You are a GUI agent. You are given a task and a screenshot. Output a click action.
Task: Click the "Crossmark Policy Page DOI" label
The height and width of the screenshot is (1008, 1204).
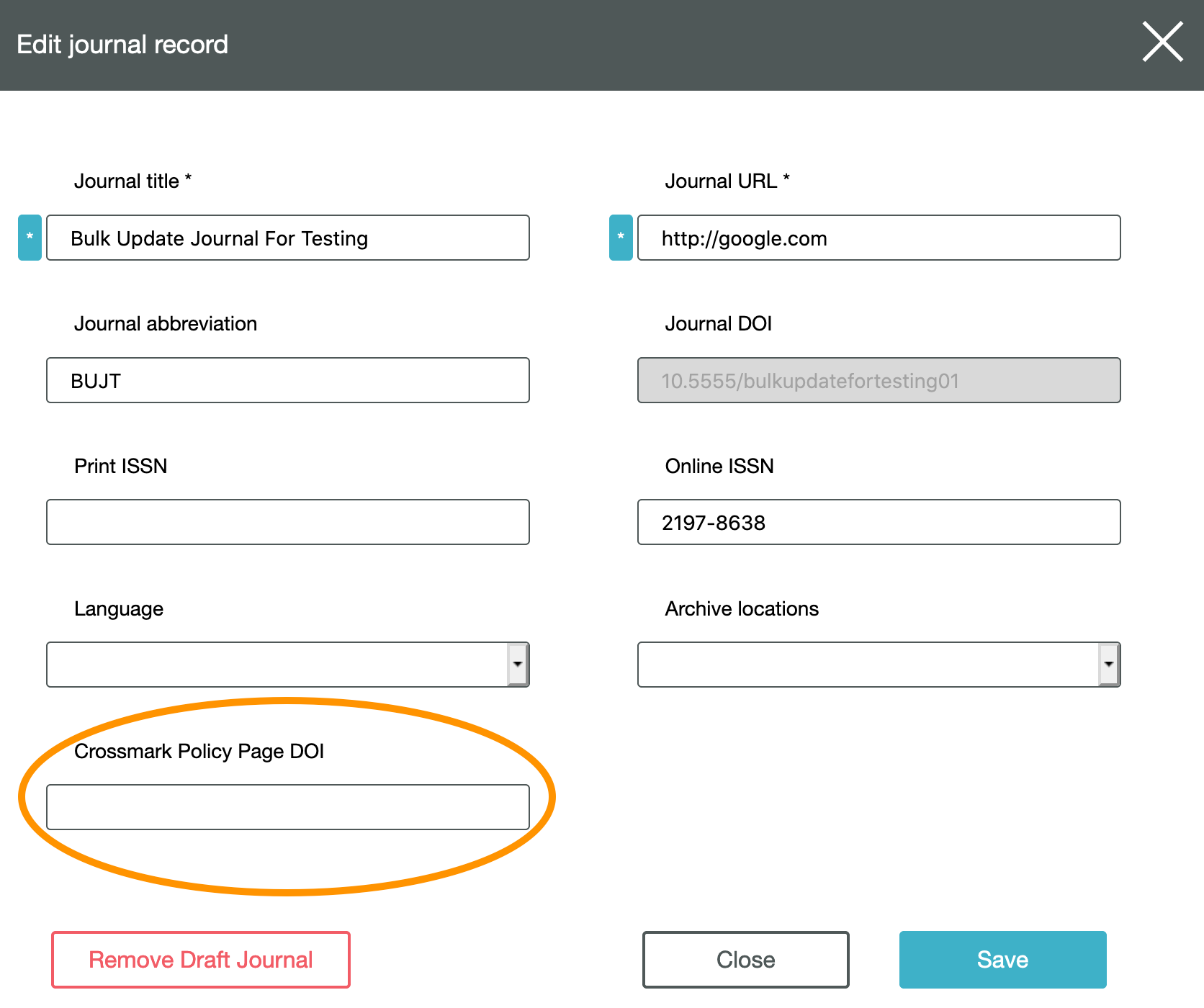[x=199, y=751]
